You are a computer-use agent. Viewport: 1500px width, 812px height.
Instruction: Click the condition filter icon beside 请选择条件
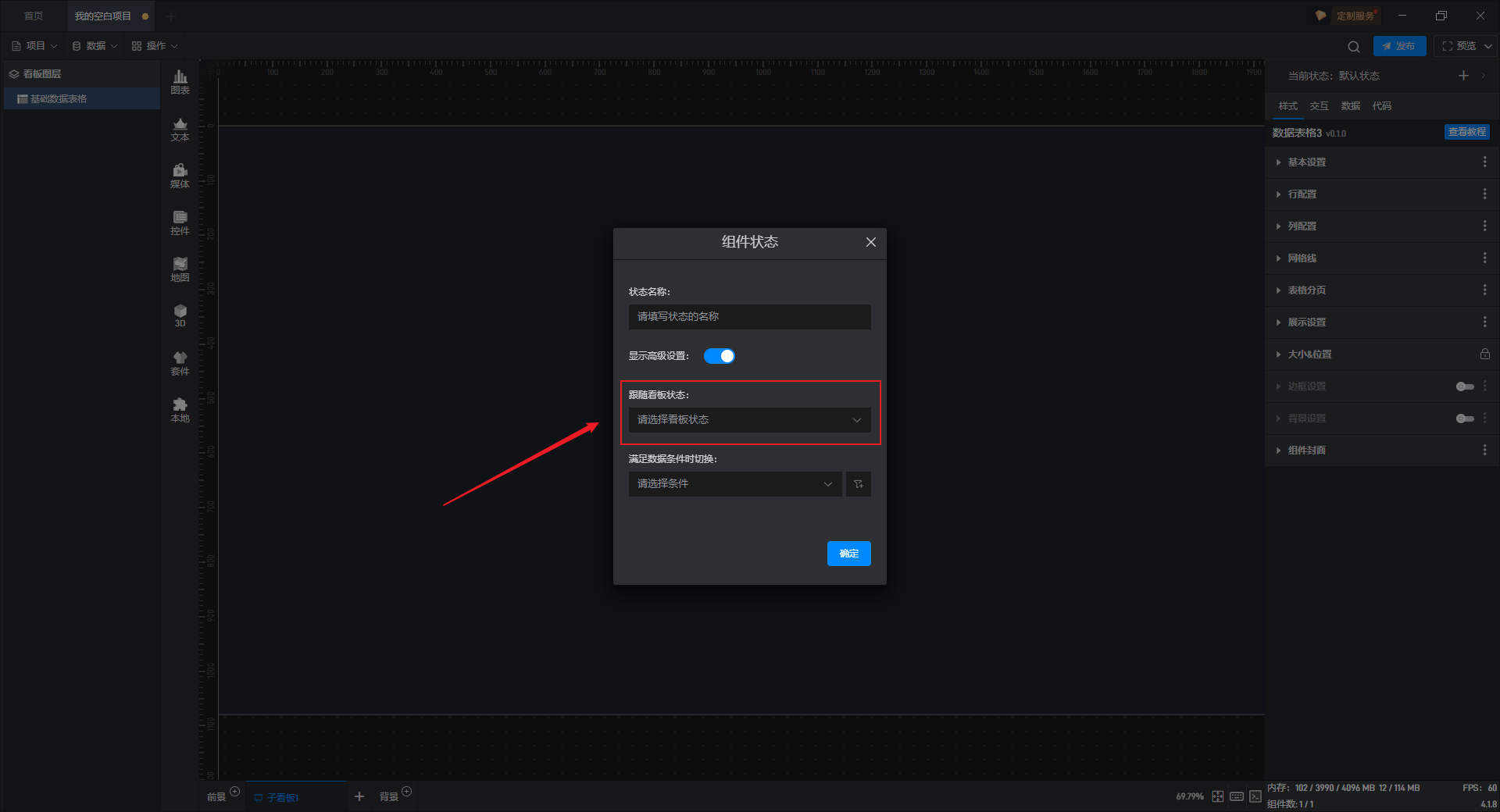(859, 484)
